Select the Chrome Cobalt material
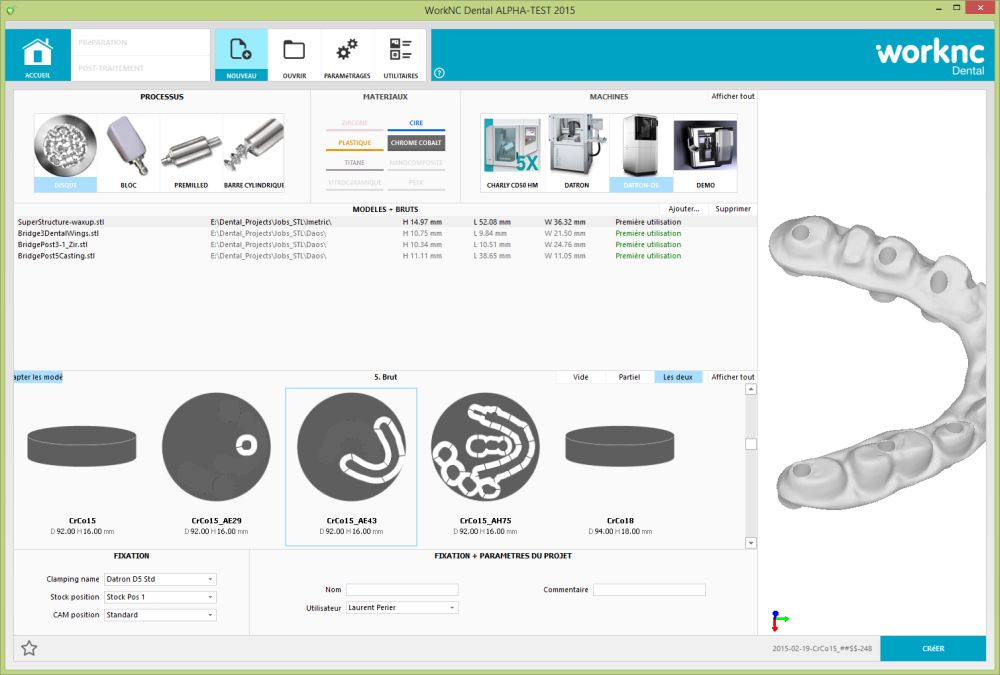The image size is (1000, 675). (x=416, y=143)
